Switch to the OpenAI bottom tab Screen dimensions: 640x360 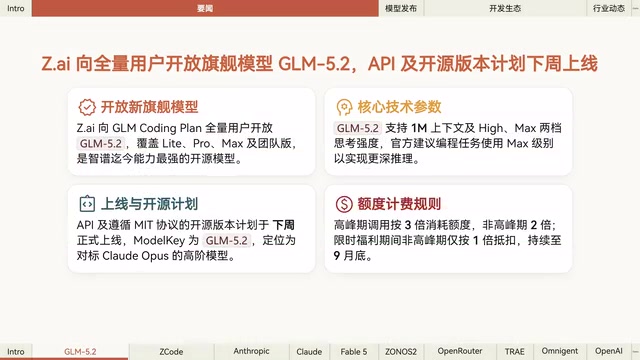point(609,351)
